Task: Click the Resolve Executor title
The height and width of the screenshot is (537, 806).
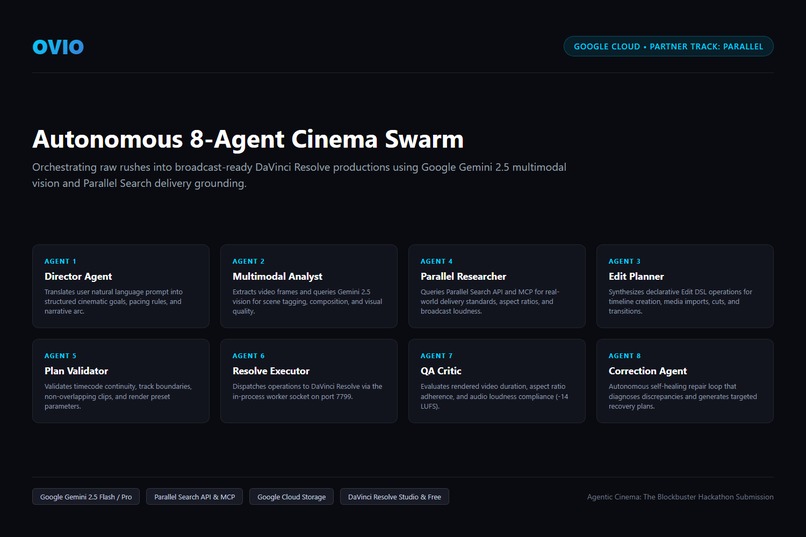Action: click(x=271, y=371)
